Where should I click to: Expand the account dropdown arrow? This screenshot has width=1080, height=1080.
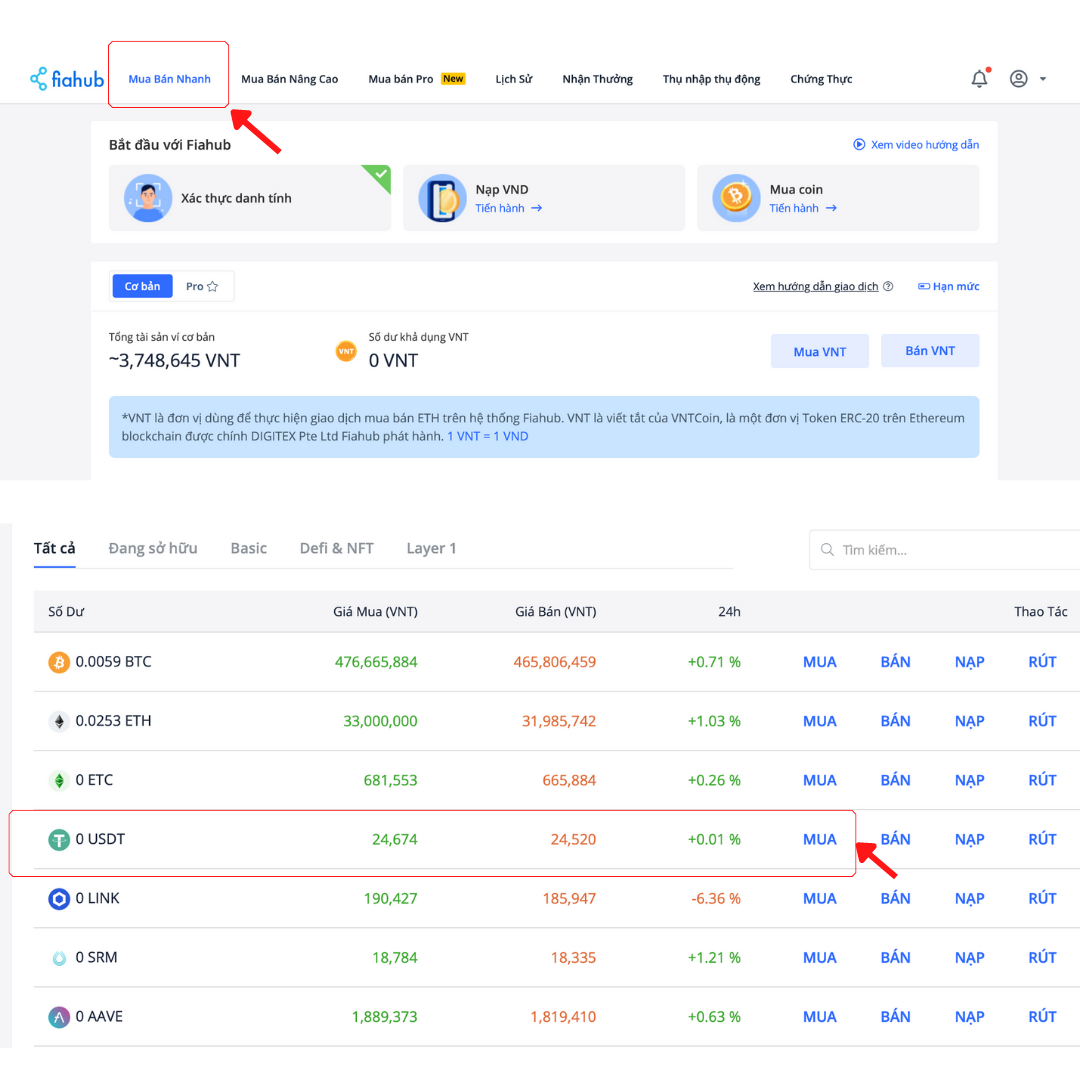pos(1043,79)
